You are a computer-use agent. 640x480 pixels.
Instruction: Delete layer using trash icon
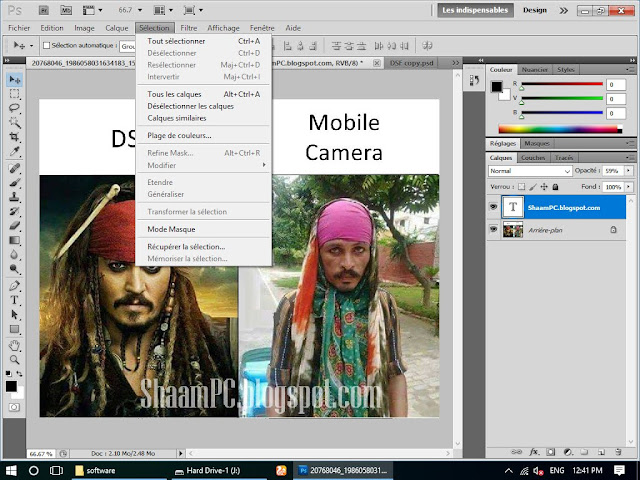click(618, 452)
